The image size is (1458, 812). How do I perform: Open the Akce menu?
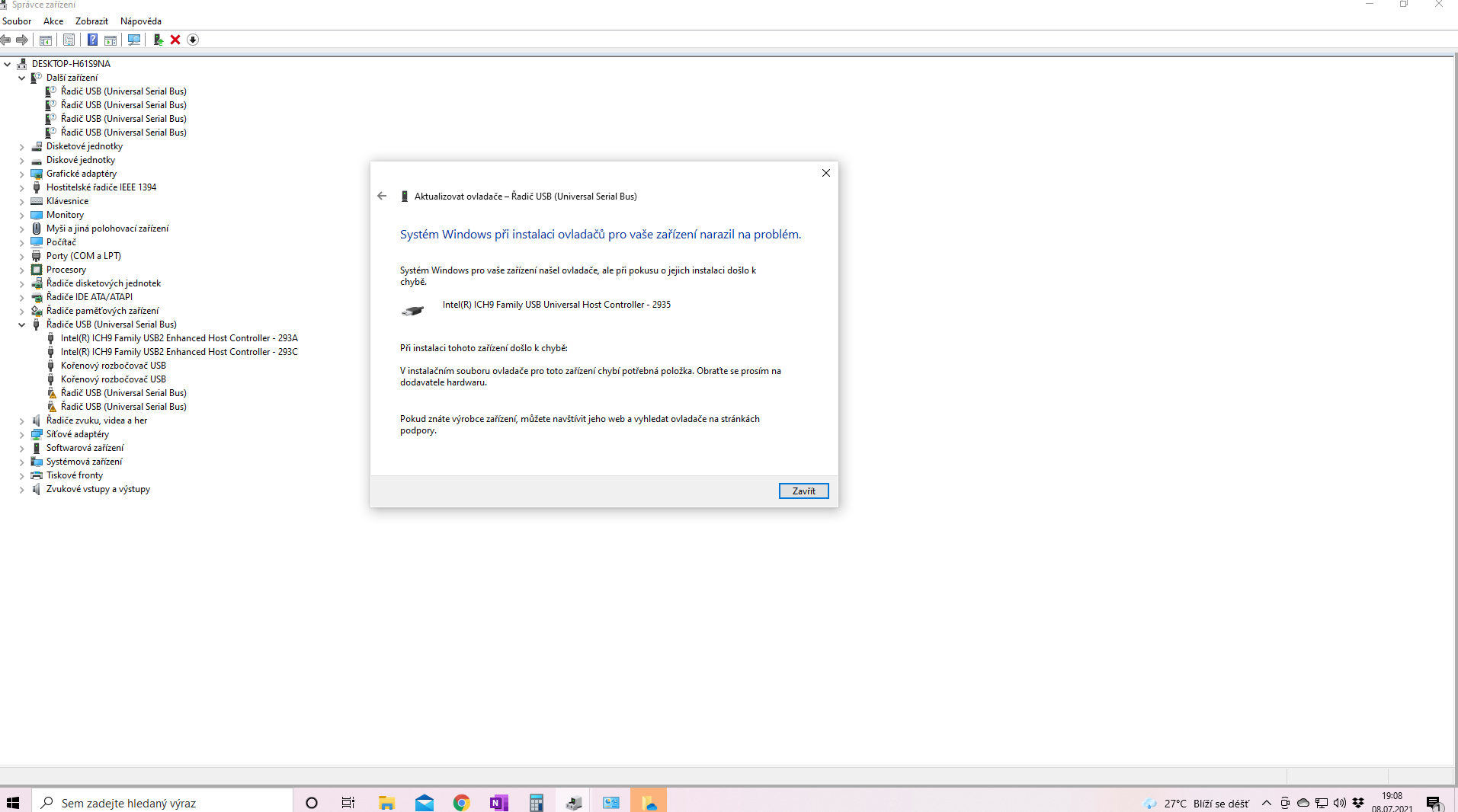coord(53,21)
